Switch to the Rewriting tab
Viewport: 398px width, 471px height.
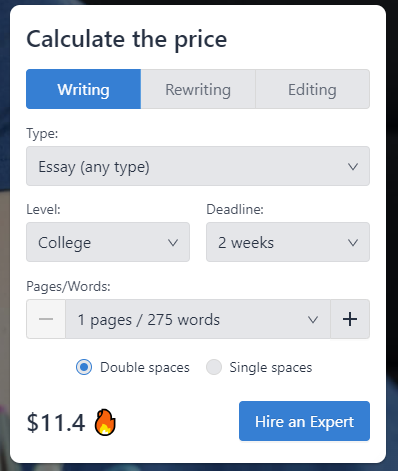pyautogui.click(x=198, y=89)
